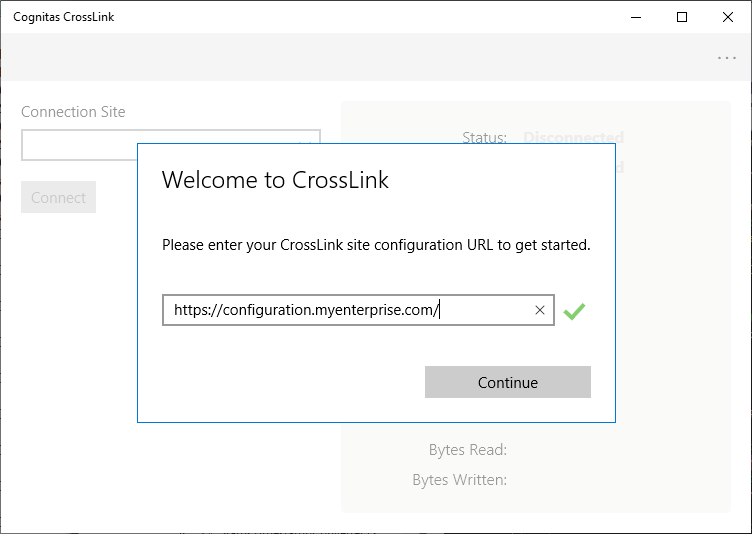Click the Connection Site label
Screen dimensions: 752x534
tap(73, 112)
